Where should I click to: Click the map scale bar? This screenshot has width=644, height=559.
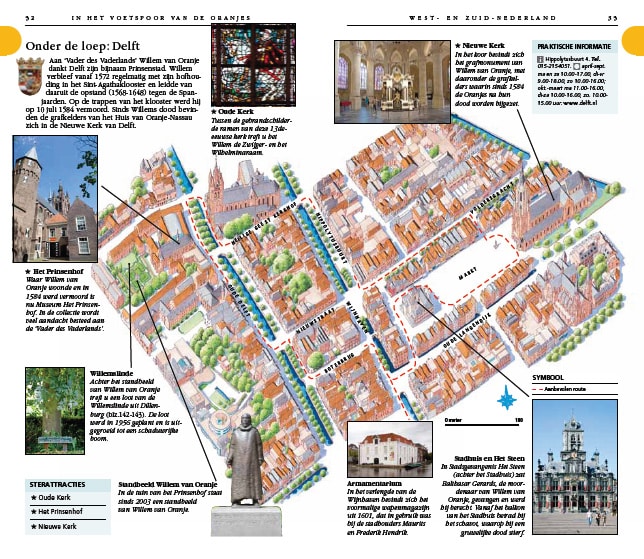(485, 424)
